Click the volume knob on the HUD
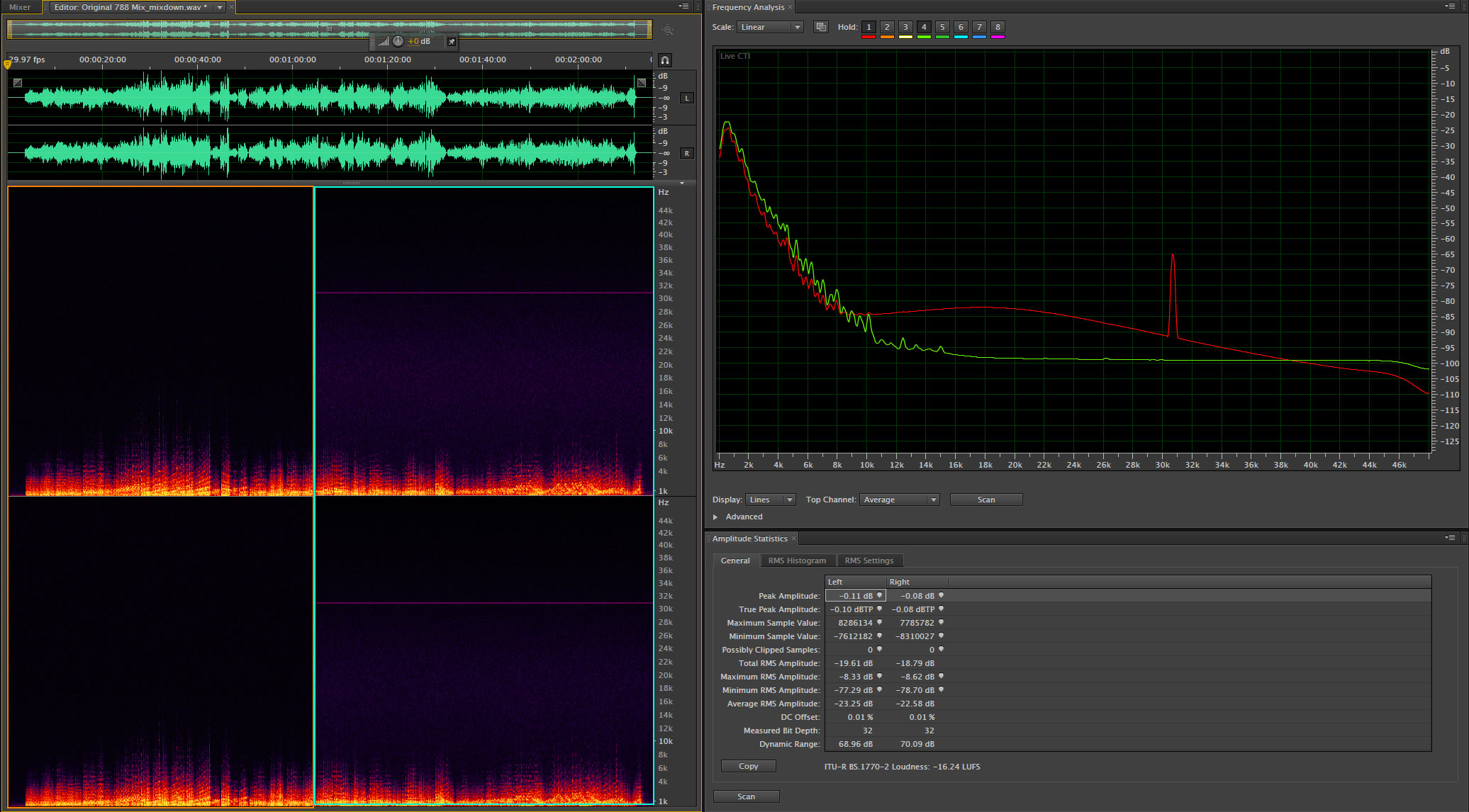 pos(398,41)
